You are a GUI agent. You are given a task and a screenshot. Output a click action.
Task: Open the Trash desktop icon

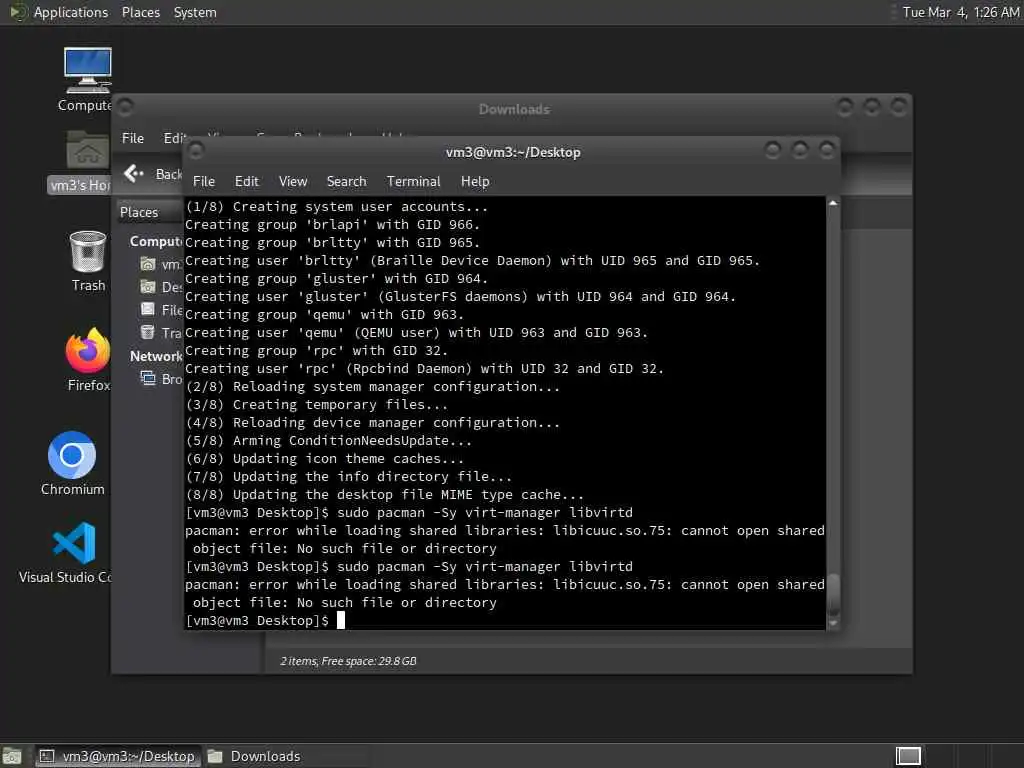(88, 251)
